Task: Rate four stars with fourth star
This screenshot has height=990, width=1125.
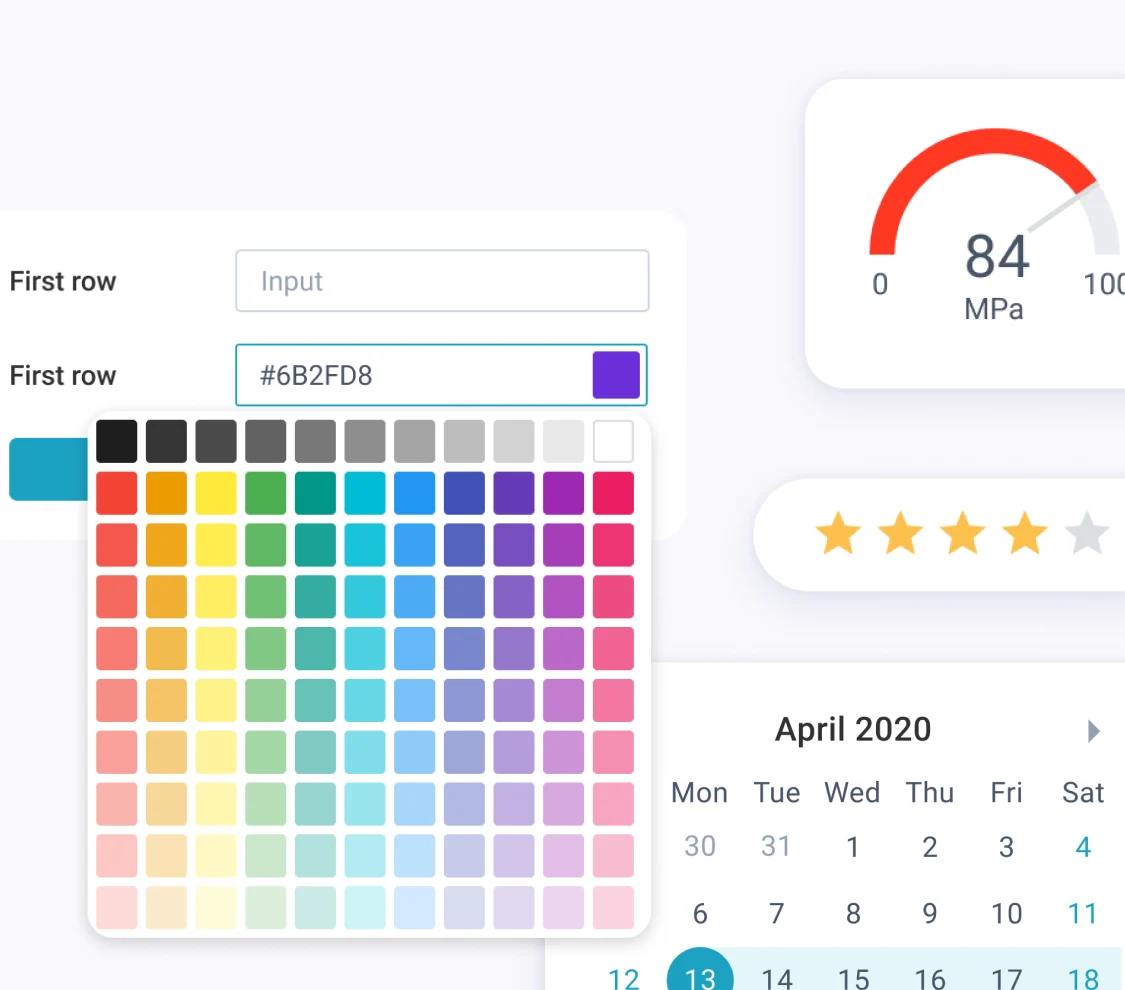Action: coord(1025,534)
